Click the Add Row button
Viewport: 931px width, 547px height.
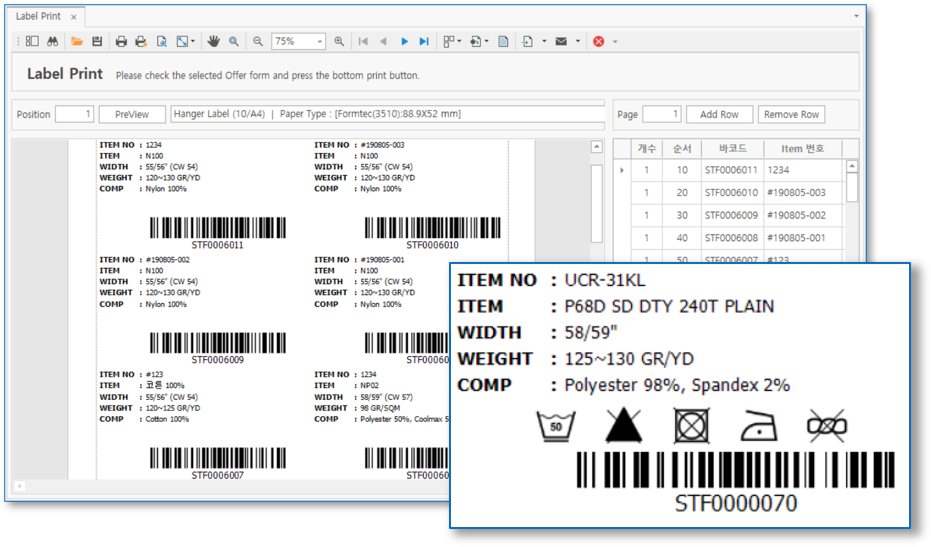point(719,114)
